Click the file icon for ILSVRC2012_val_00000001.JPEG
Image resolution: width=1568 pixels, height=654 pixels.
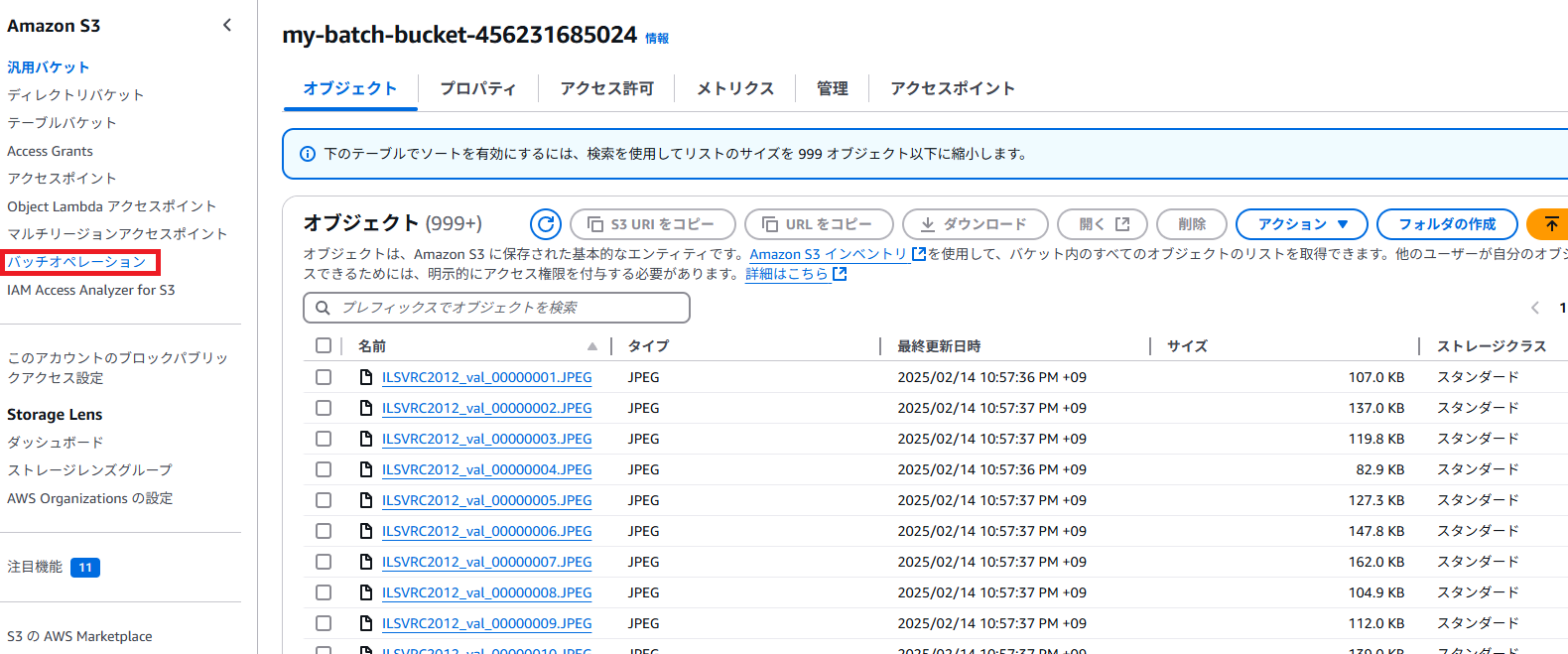pyautogui.click(x=366, y=377)
